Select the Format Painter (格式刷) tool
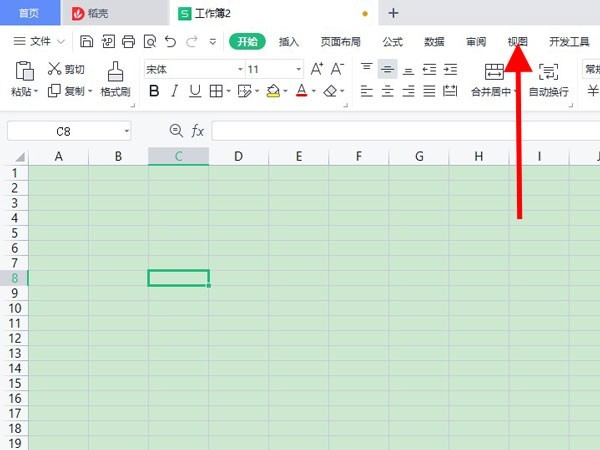This screenshot has height=450, width=600. [115, 79]
